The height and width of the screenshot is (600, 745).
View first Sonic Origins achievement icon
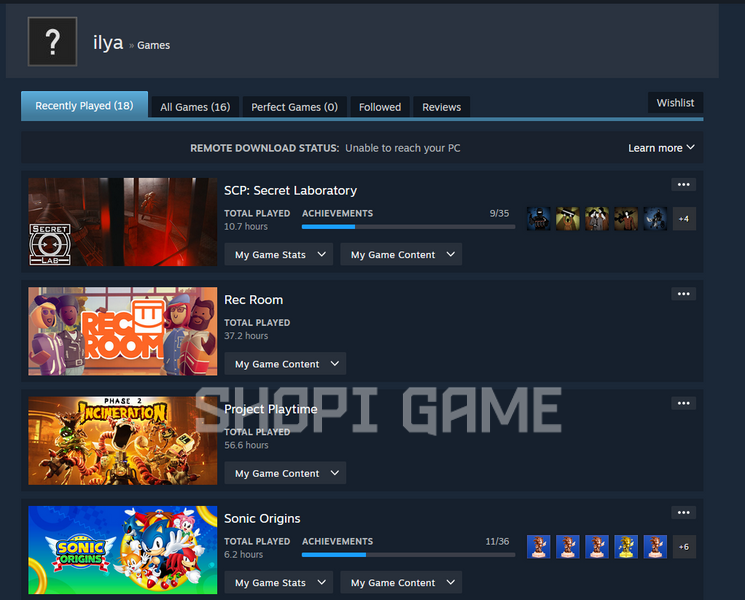tap(539, 546)
